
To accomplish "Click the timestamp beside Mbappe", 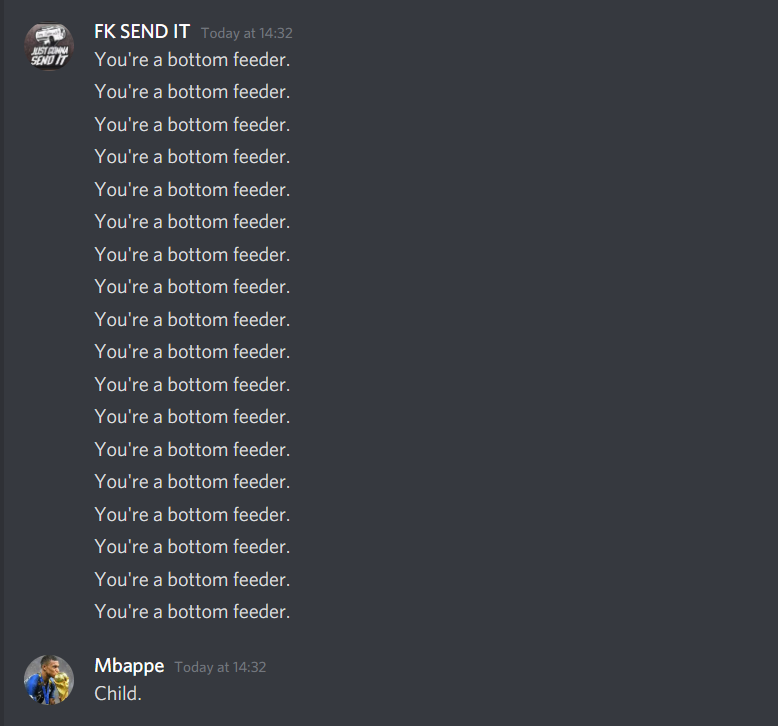I will pyautogui.click(x=220, y=667).
